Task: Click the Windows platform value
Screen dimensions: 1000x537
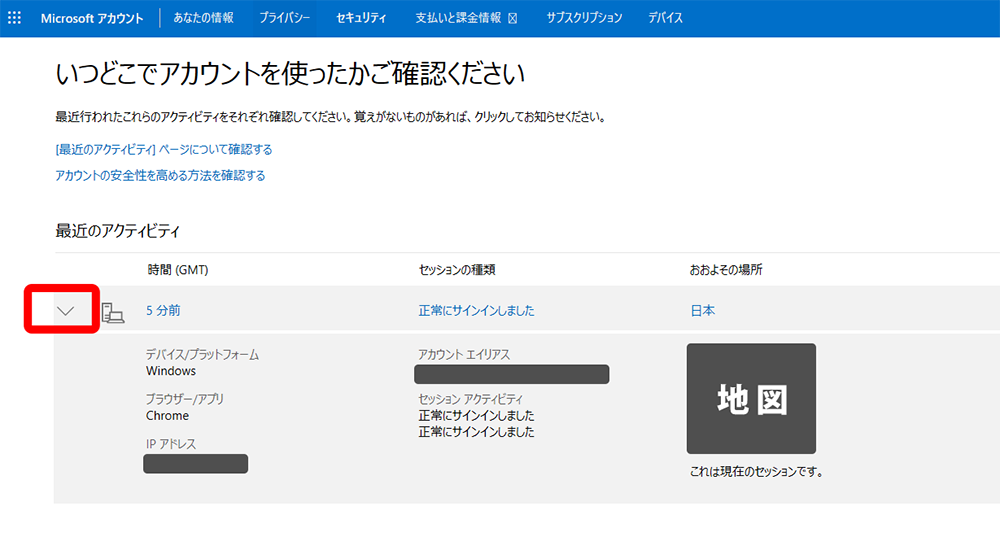Action: [x=171, y=371]
